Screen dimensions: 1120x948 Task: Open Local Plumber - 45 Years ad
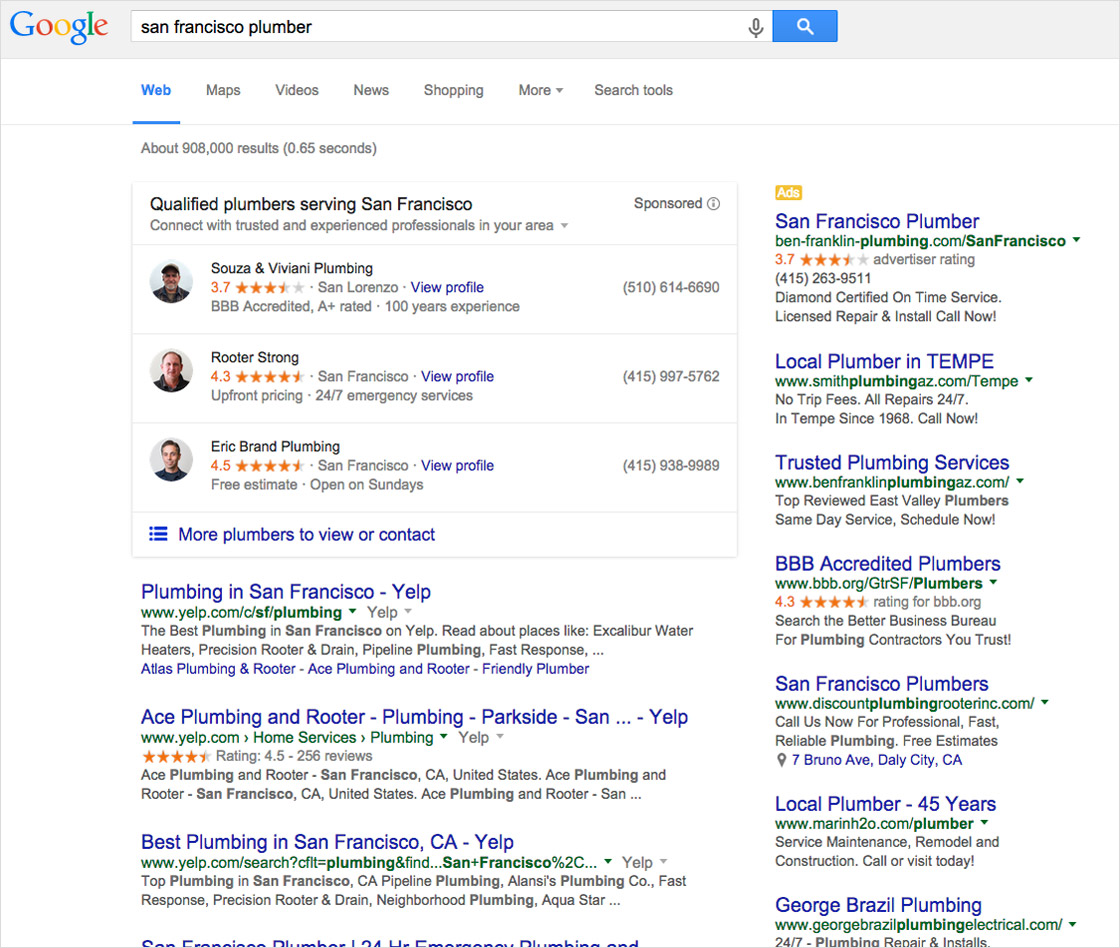[886, 804]
